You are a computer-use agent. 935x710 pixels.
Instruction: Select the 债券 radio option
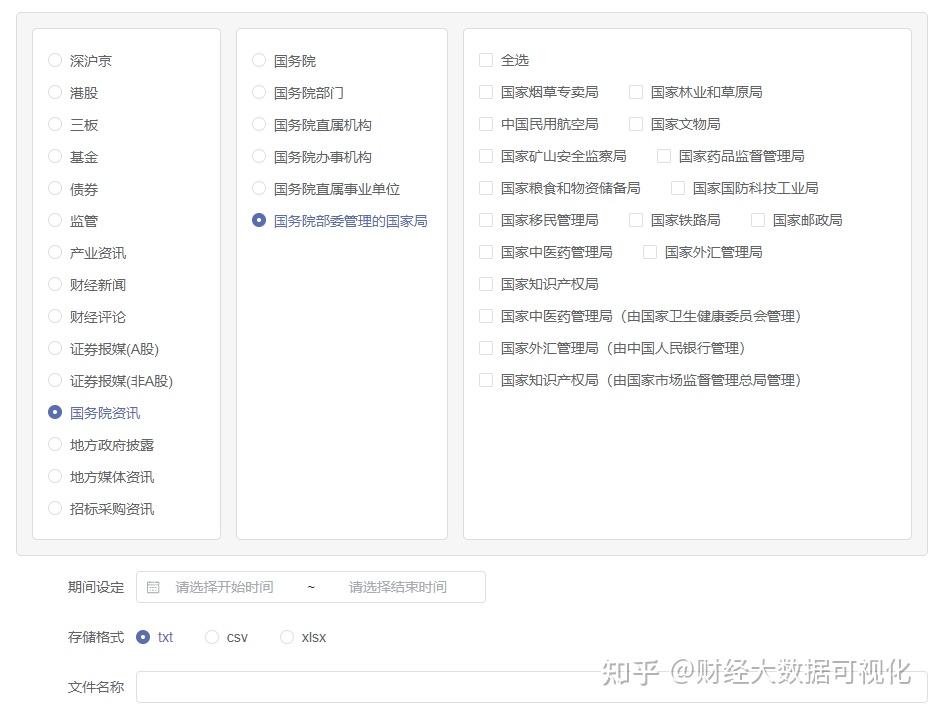coord(55,189)
